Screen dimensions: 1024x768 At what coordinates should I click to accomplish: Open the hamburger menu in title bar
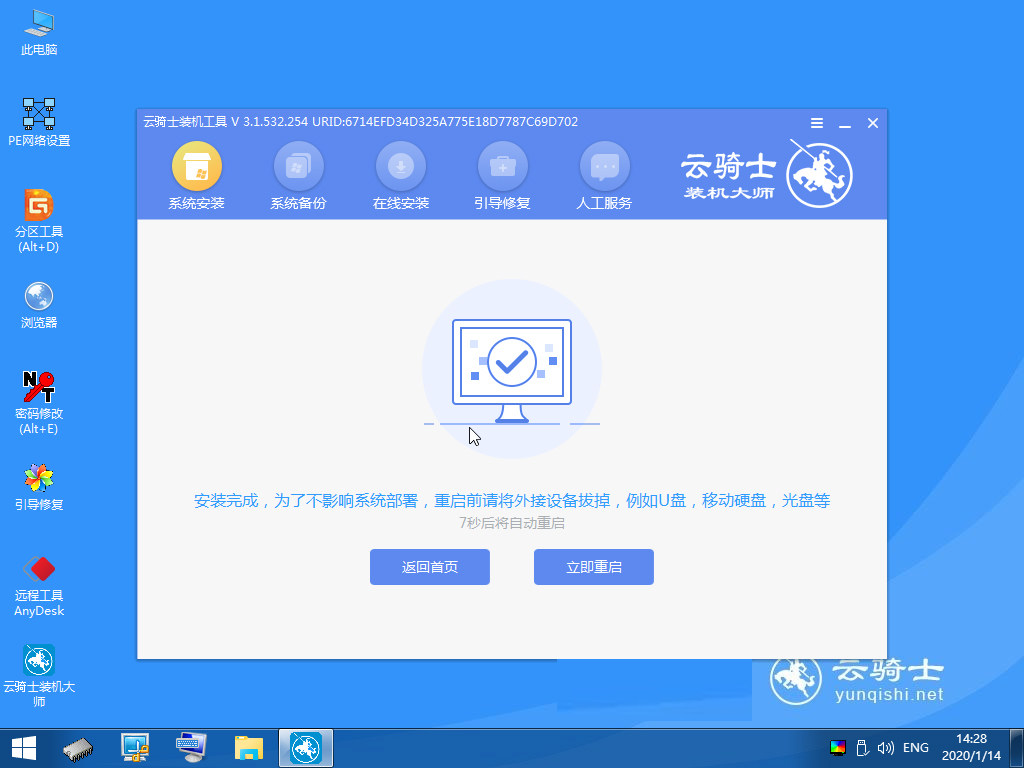(x=816, y=123)
